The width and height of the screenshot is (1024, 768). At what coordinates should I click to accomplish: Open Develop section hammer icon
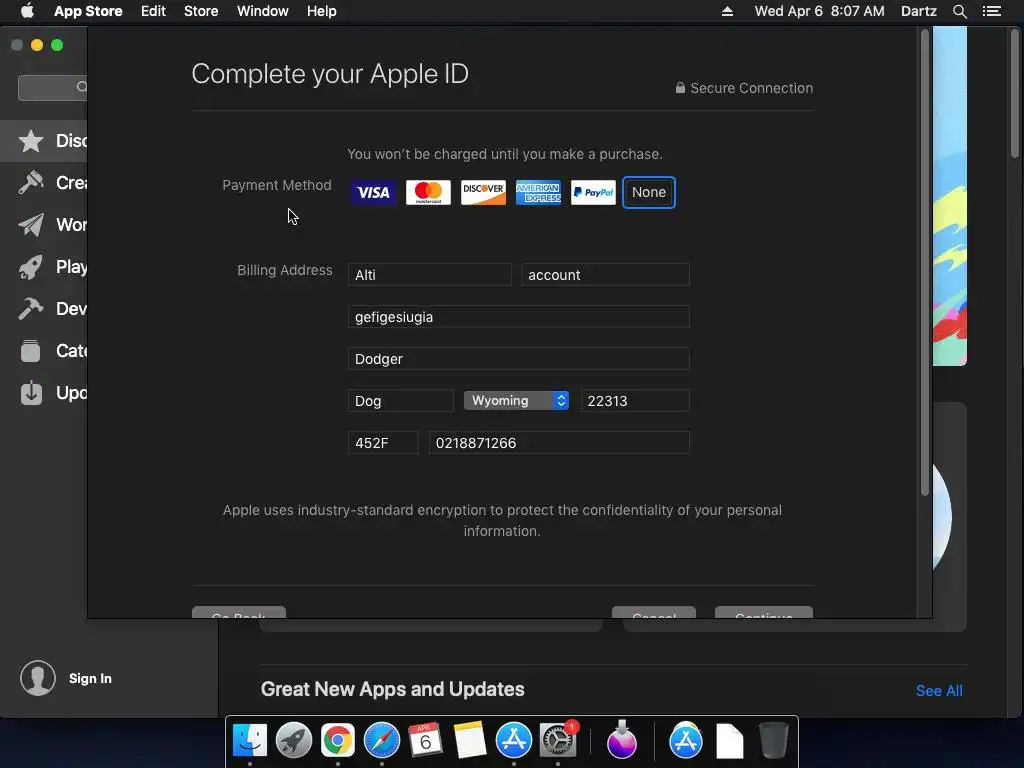tap(31, 308)
